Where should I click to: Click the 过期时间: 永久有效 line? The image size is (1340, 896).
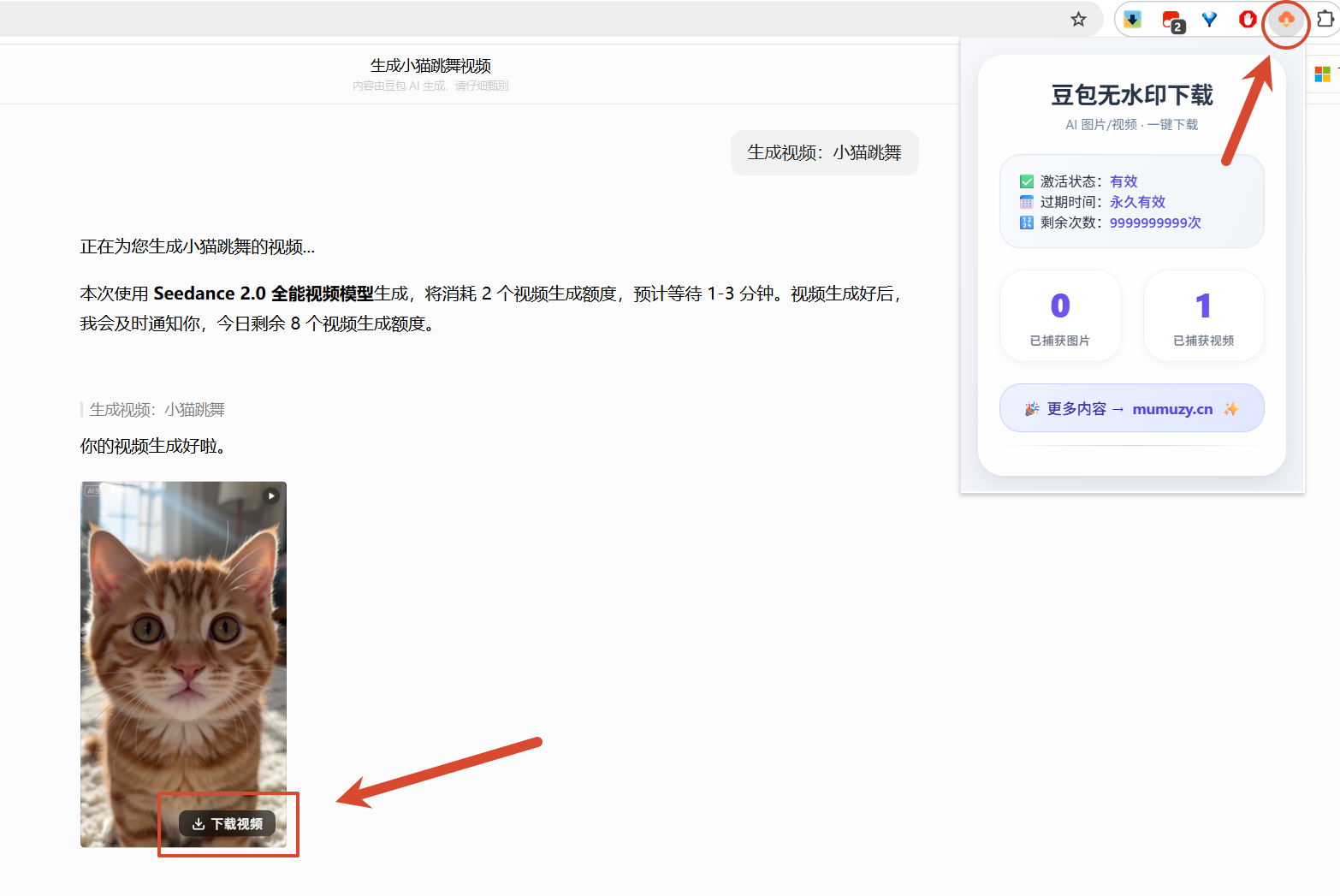(x=1093, y=202)
